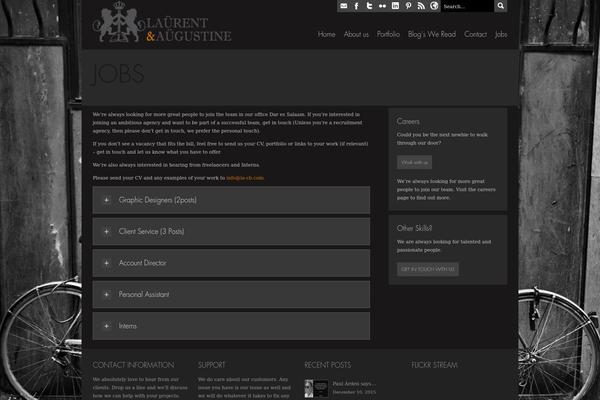Viewport: 600px width, 400px height.
Task: Click the Contact Information footer heading
Action: pos(133,365)
